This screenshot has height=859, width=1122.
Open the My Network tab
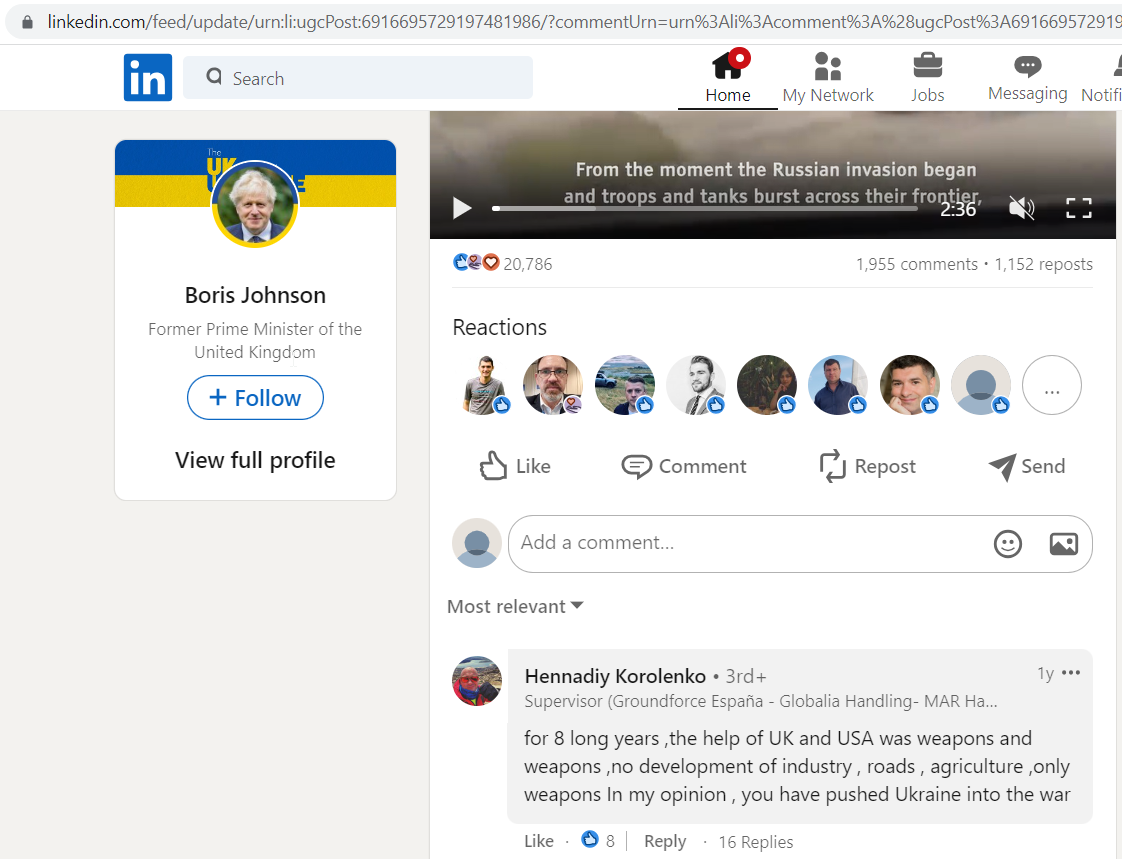(x=828, y=77)
